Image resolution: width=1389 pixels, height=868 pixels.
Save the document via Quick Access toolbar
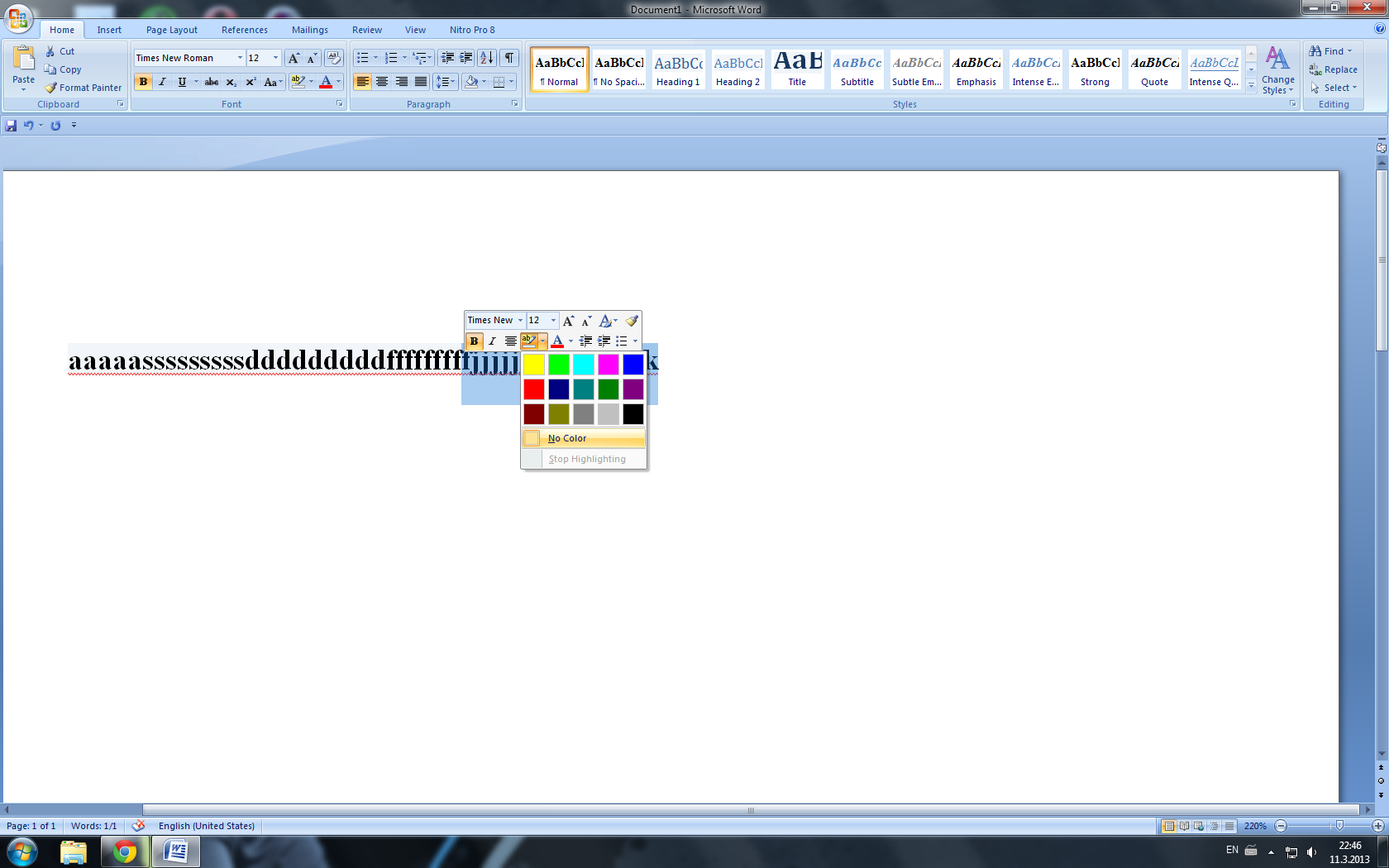[11, 126]
